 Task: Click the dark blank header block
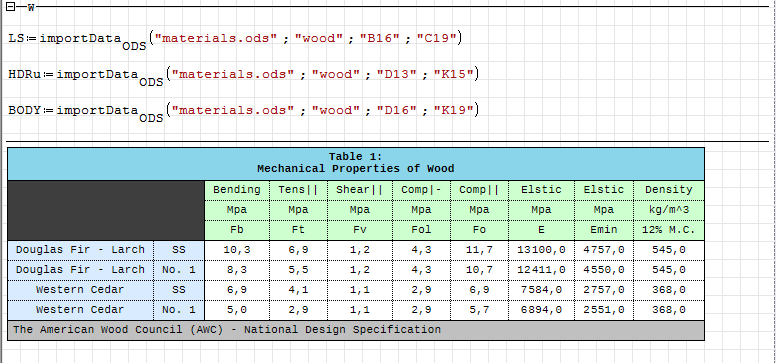(106, 210)
